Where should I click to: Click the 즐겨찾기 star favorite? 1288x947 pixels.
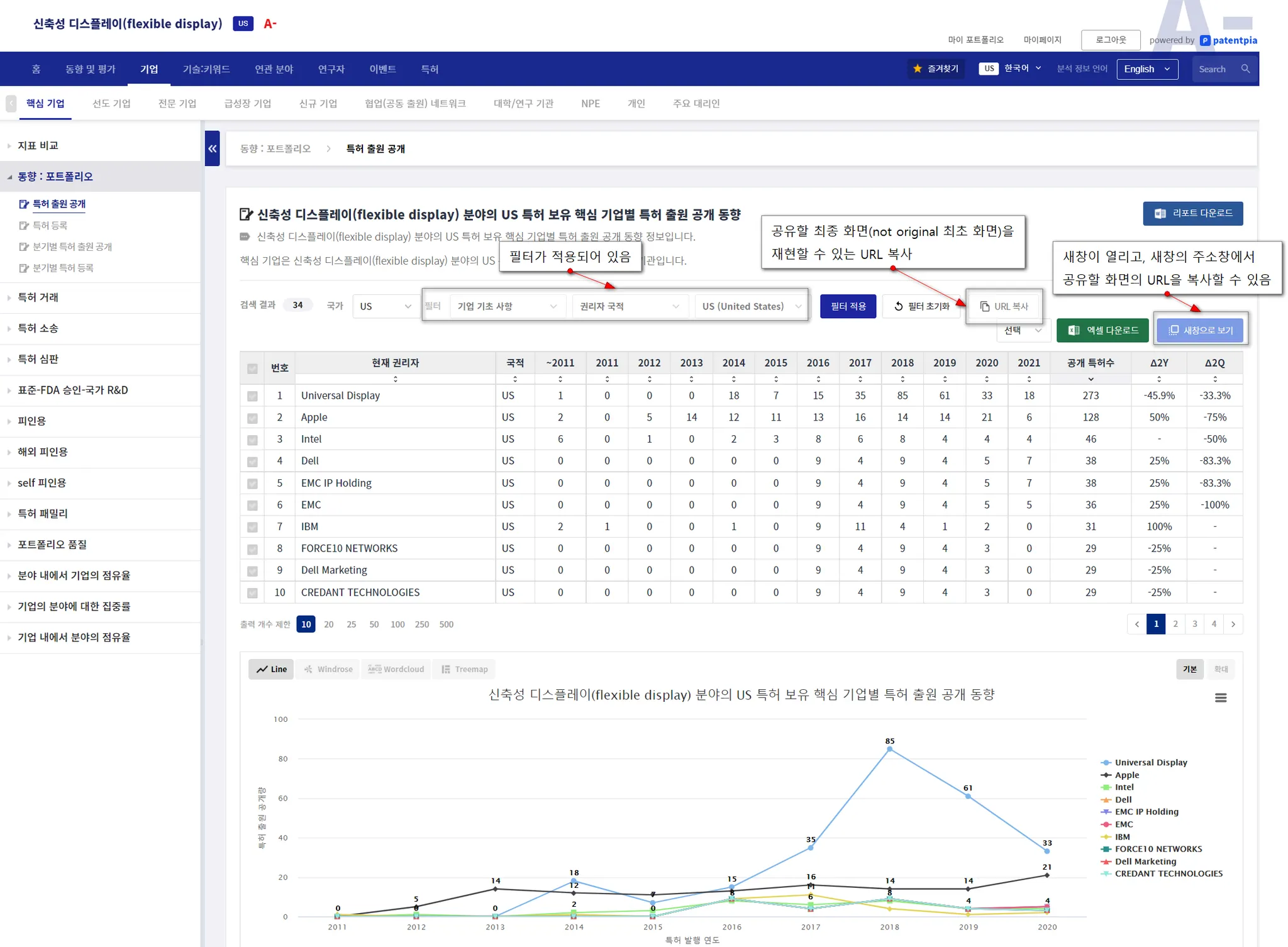coord(935,69)
